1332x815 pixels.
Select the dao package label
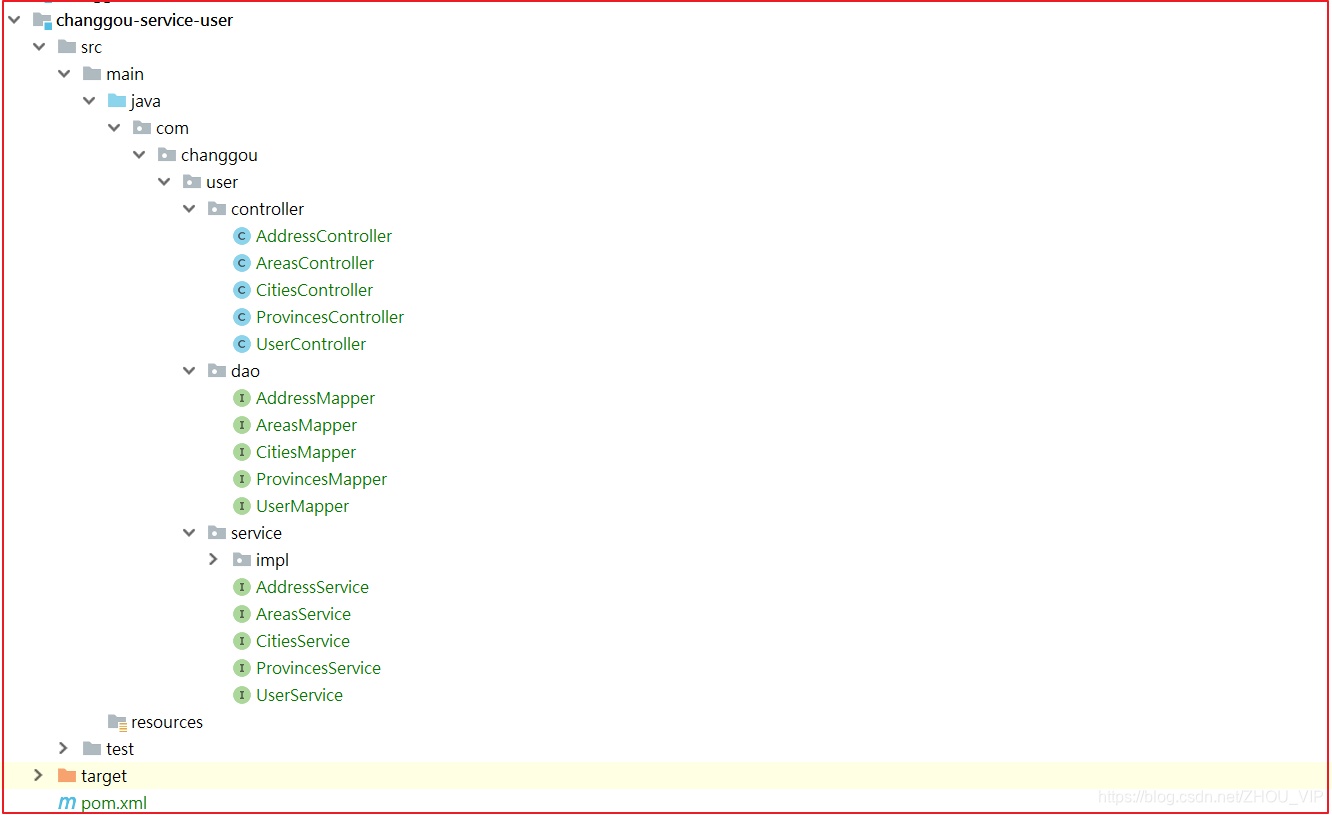(245, 371)
